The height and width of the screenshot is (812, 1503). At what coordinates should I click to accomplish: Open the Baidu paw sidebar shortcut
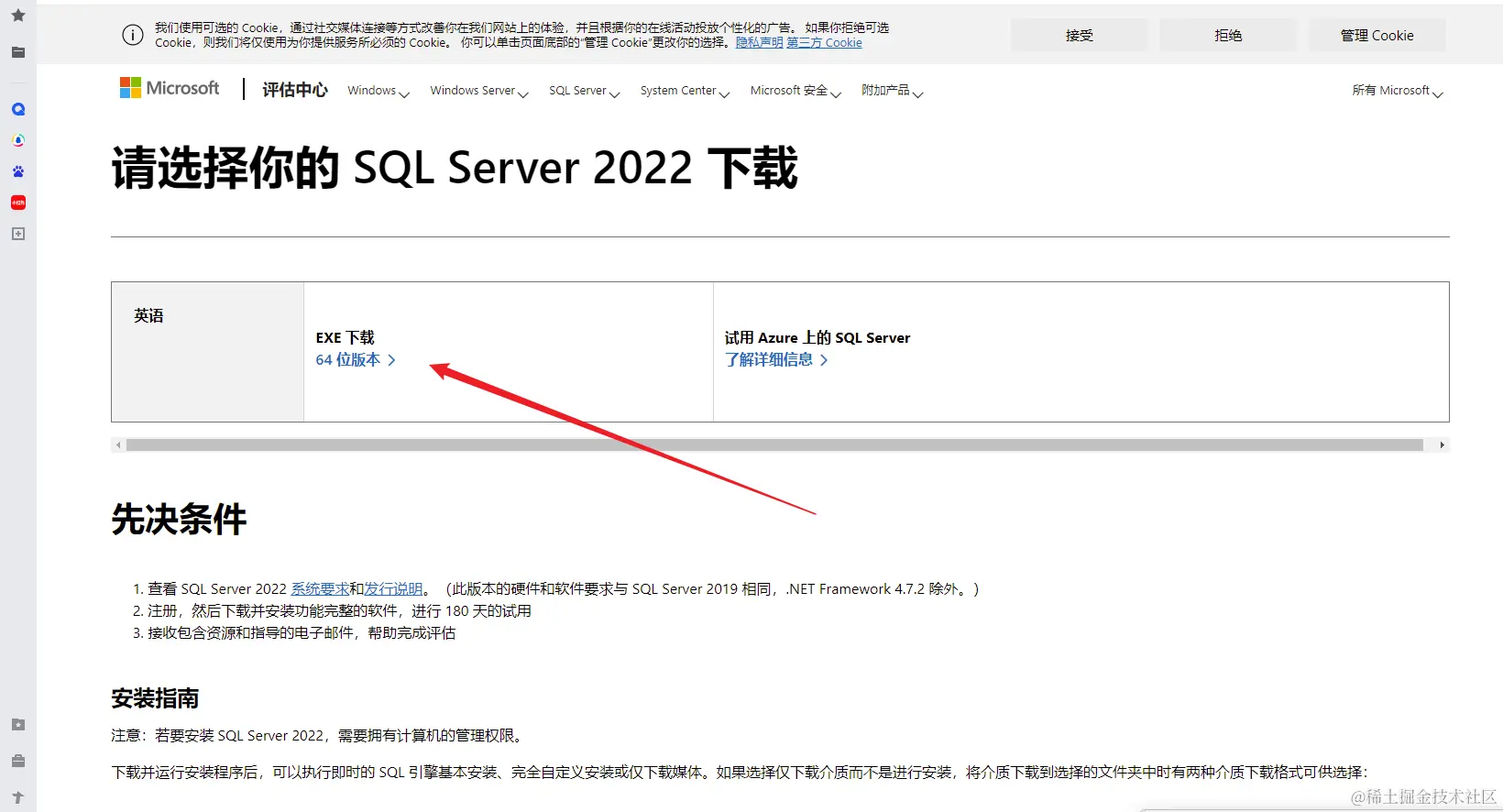pos(17,171)
